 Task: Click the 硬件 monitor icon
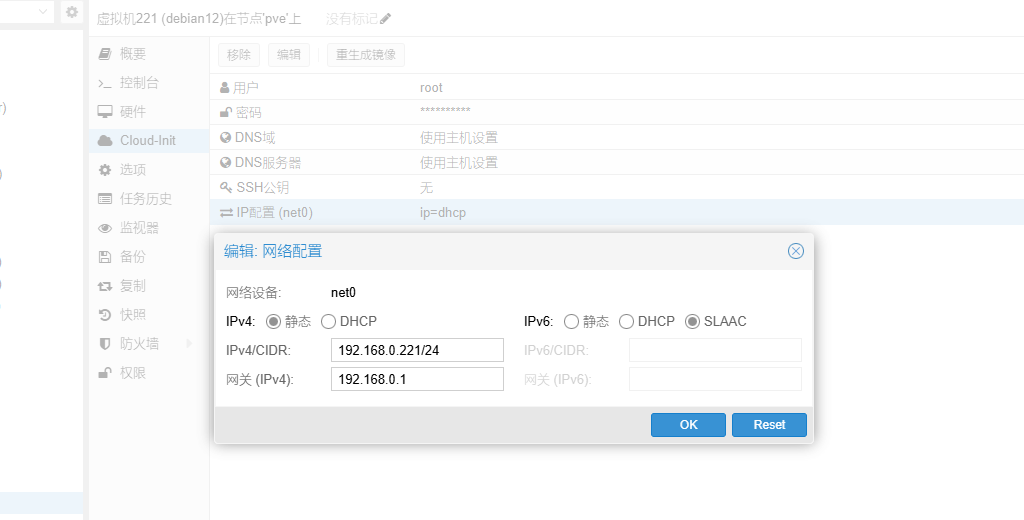point(104,112)
